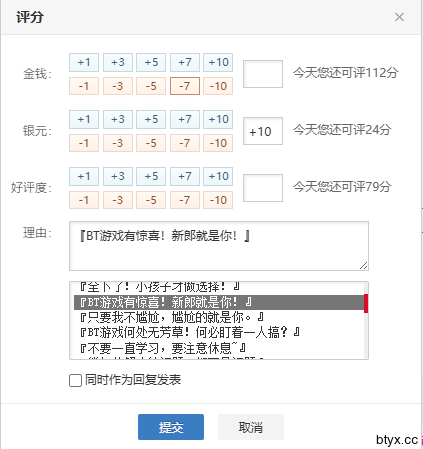Click inside the 理由 text area
Image resolution: width=423 pixels, height=449 pixels.
point(219,246)
